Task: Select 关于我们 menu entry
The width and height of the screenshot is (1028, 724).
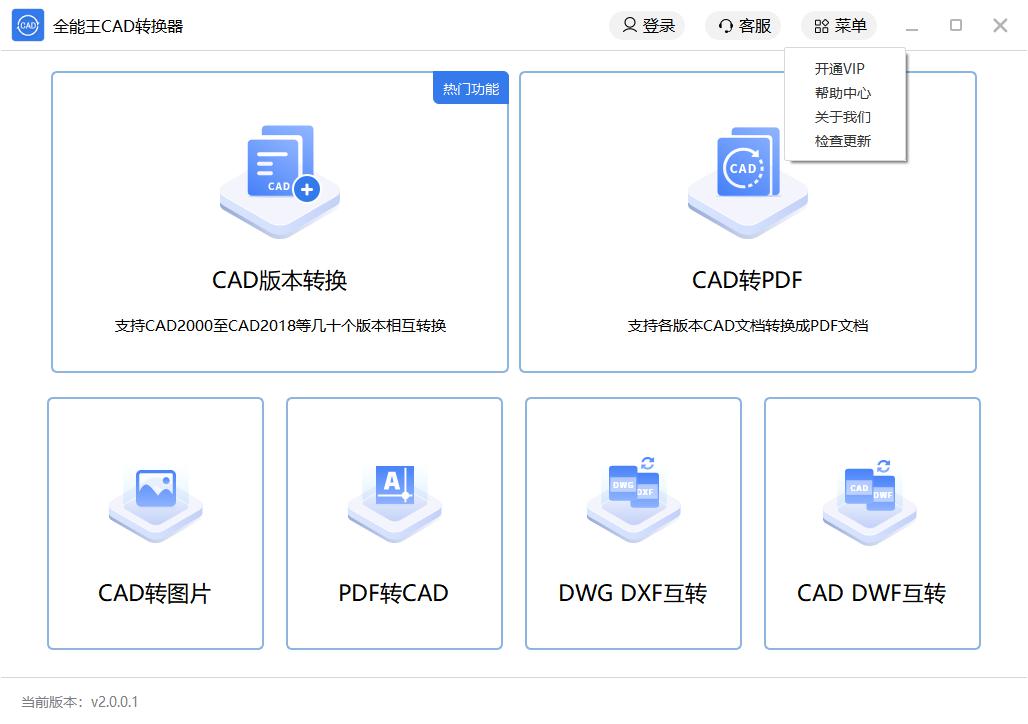Action: [842, 117]
